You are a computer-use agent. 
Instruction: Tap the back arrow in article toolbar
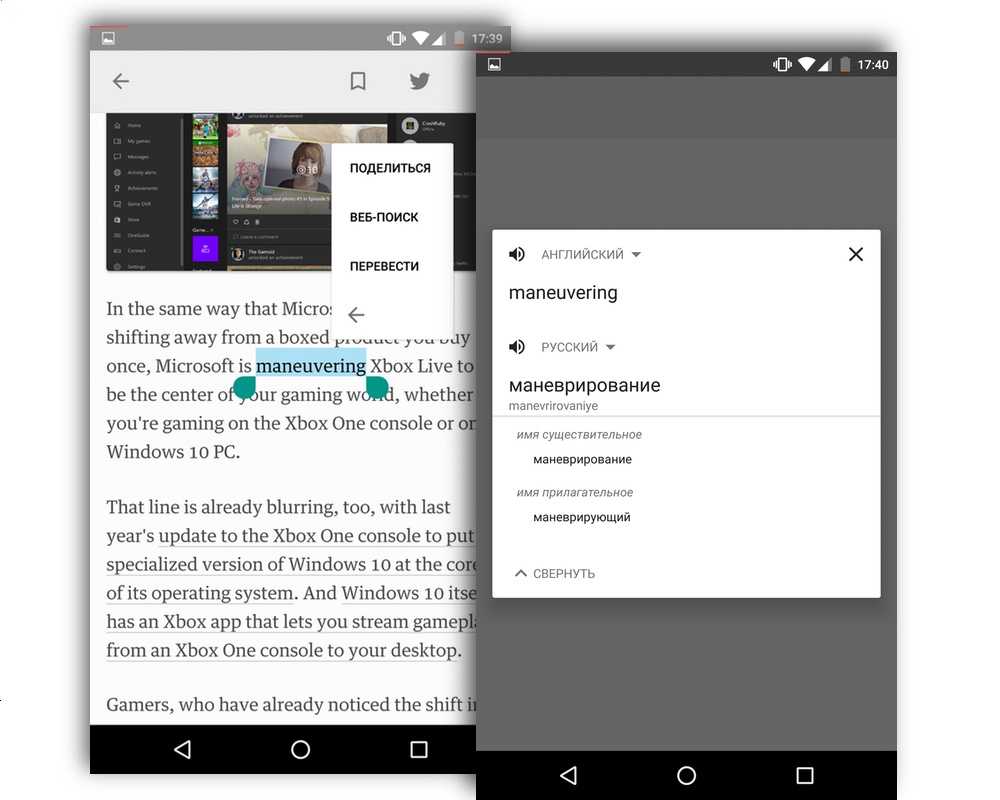pyautogui.click(x=121, y=82)
